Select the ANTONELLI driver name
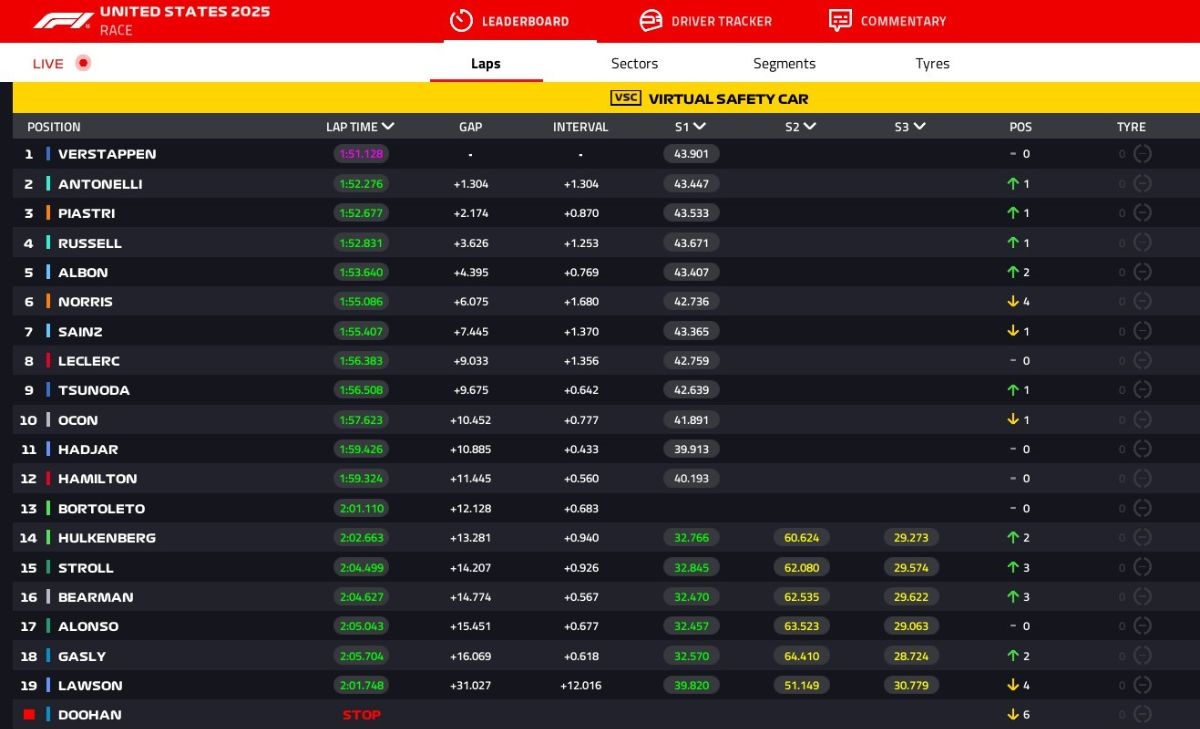 pyautogui.click(x=100, y=184)
